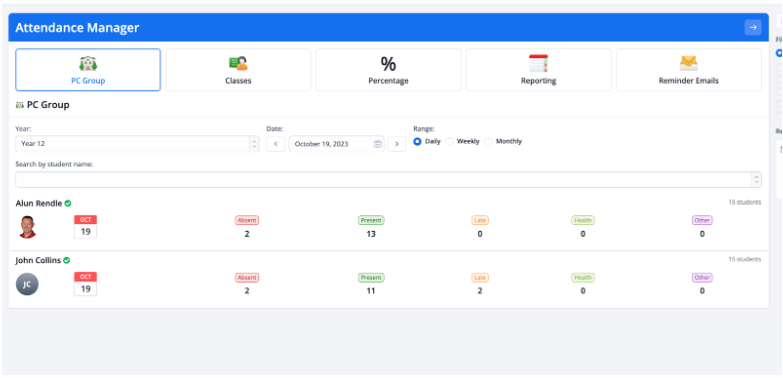The width and height of the screenshot is (783, 378).
Task: Open the Year 12 dropdown
Action: [x=137, y=144]
